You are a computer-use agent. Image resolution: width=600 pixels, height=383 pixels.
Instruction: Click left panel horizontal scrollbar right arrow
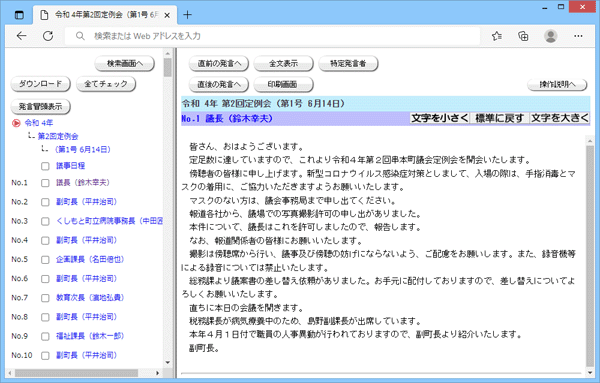(157, 373)
